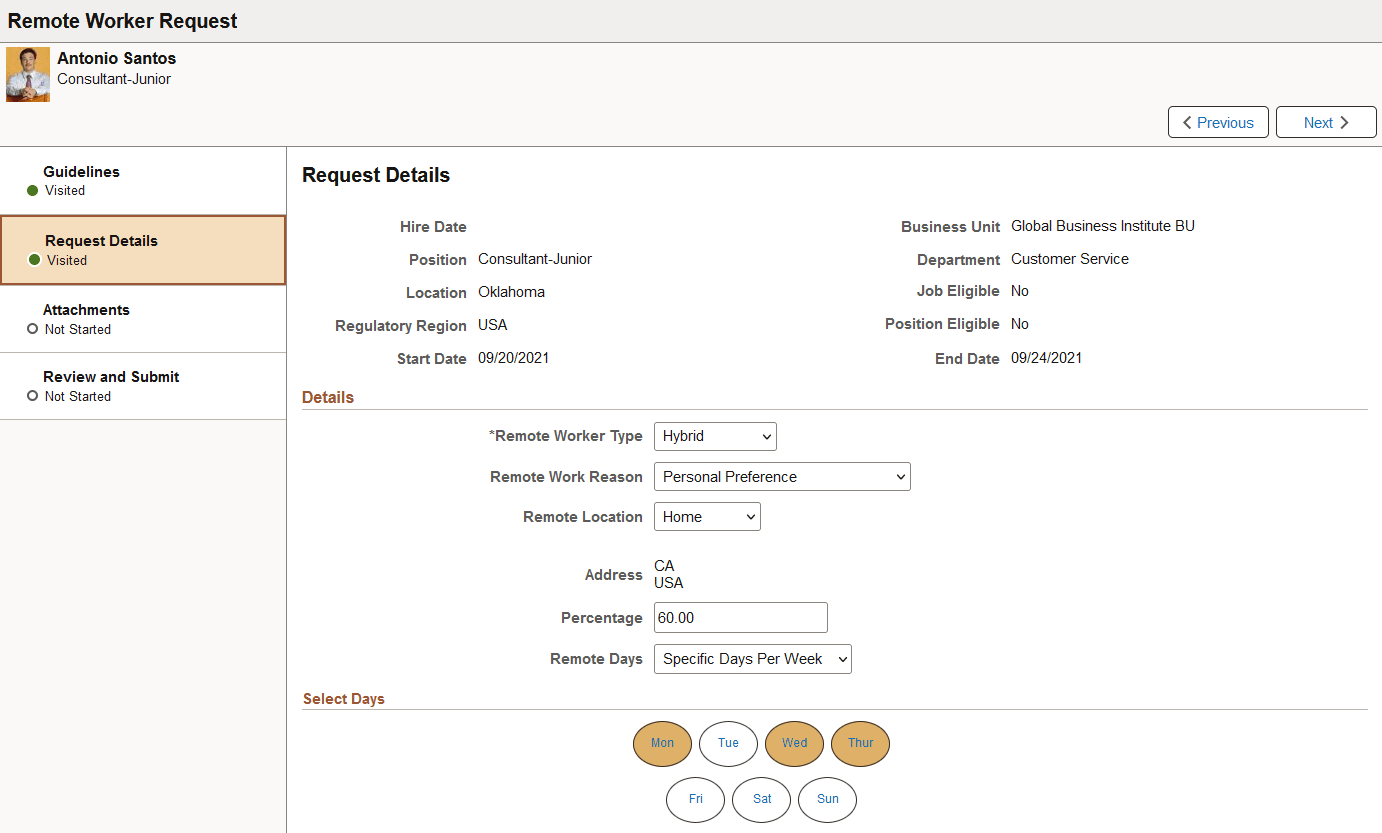This screenshot has height=833, width=1382.
Task: Open the Review and Submit step
Action: 110,377
